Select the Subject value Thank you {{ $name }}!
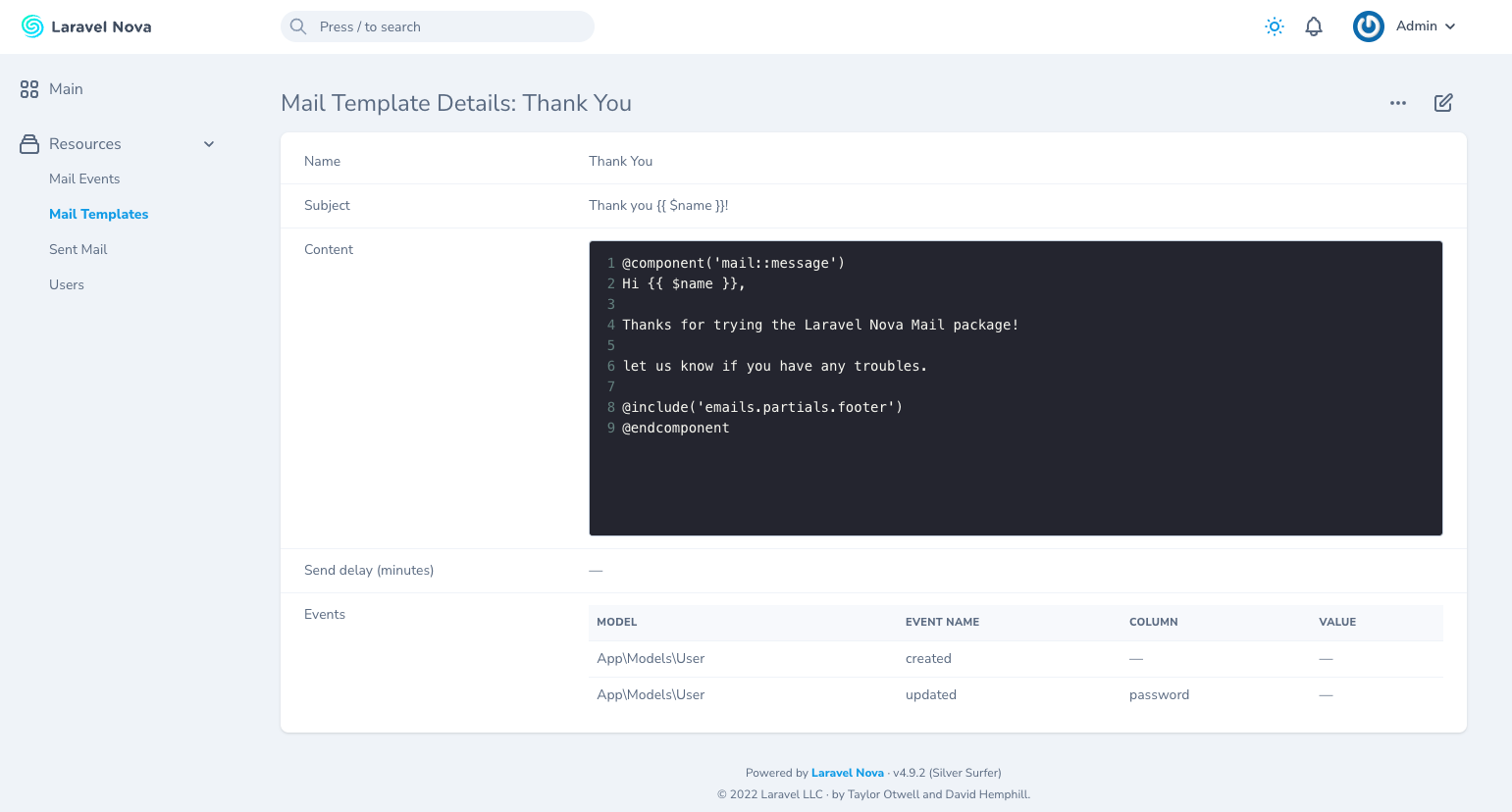 (x=658, y=205)
